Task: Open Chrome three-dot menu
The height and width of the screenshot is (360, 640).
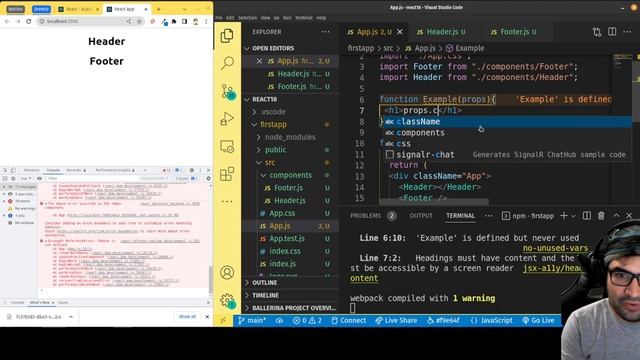Action: (x=206, y=21)
